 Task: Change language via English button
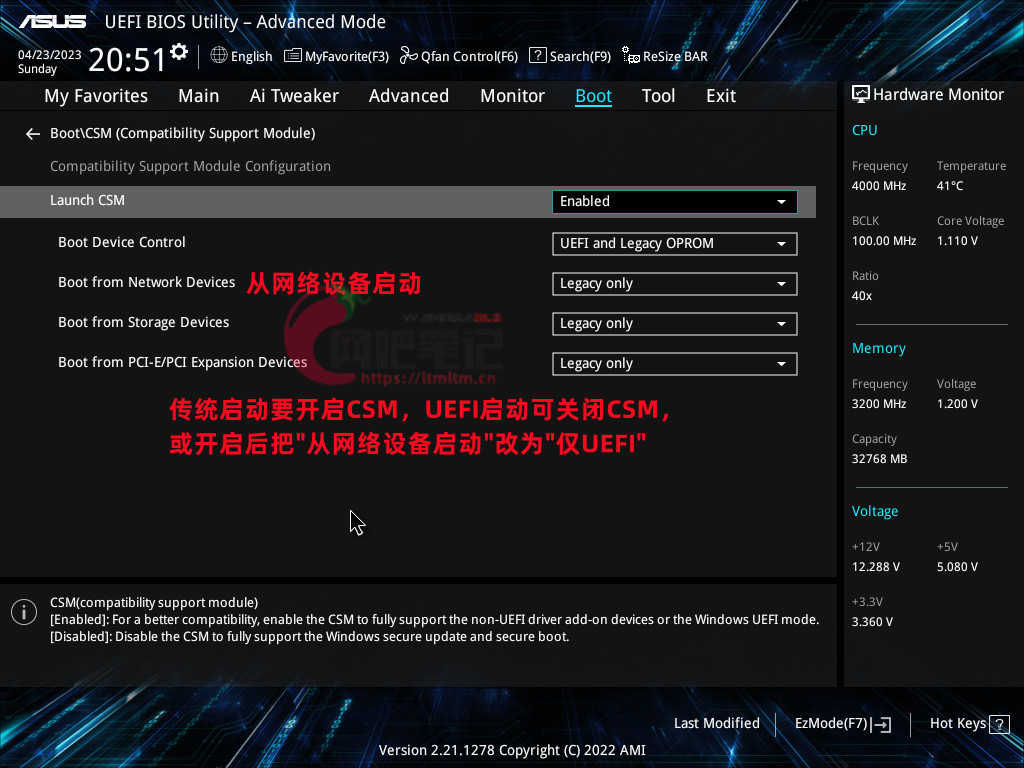[x=251, y=57]
